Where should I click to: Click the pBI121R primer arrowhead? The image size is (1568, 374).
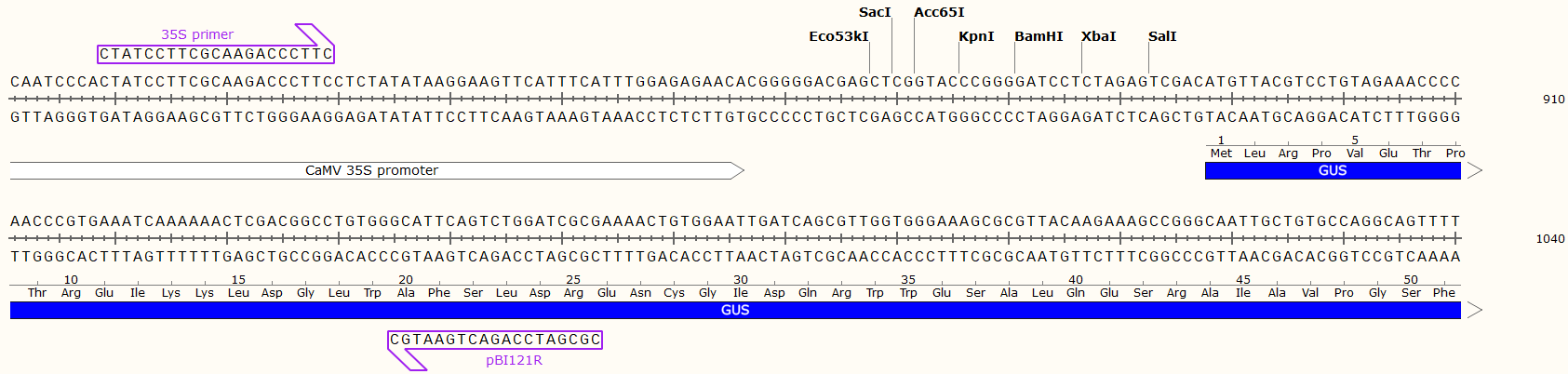pyautogui.click(x=408, y=360)
